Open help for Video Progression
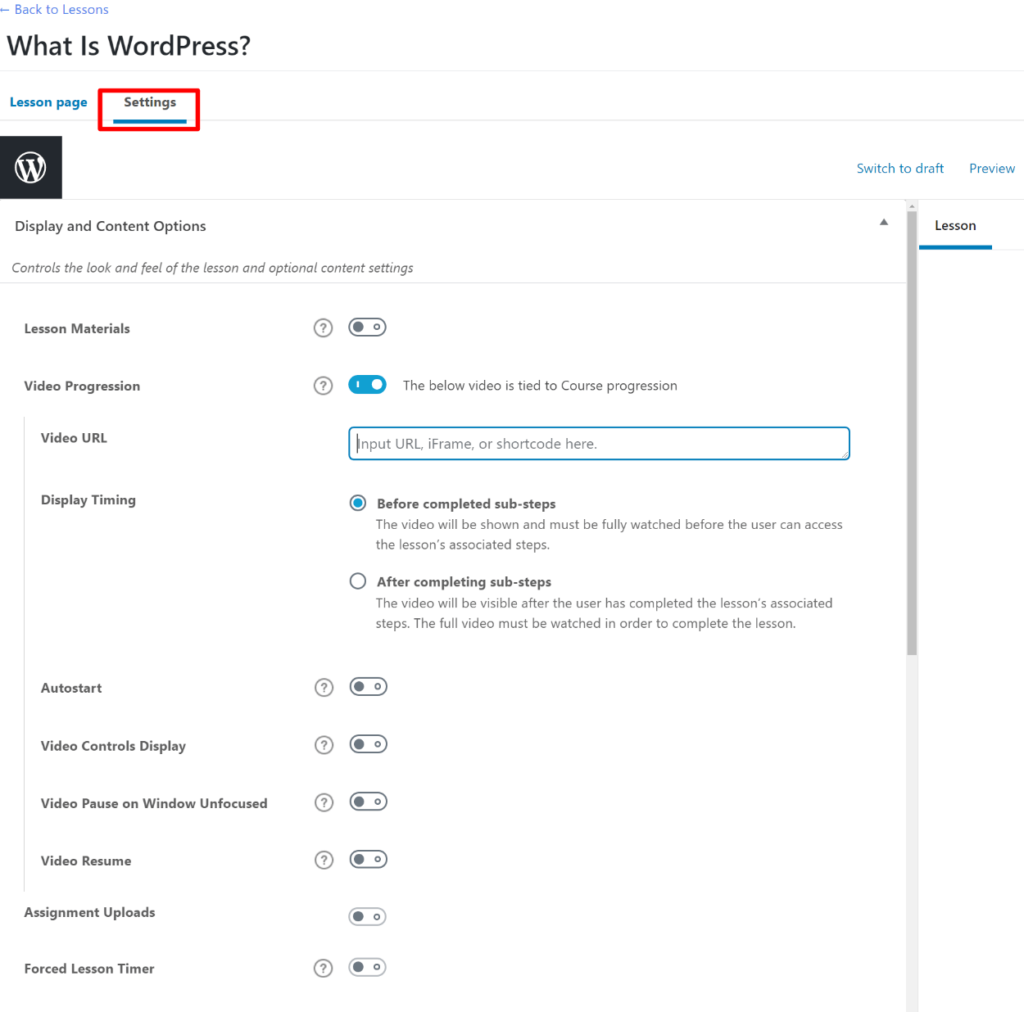 (323, 386)
